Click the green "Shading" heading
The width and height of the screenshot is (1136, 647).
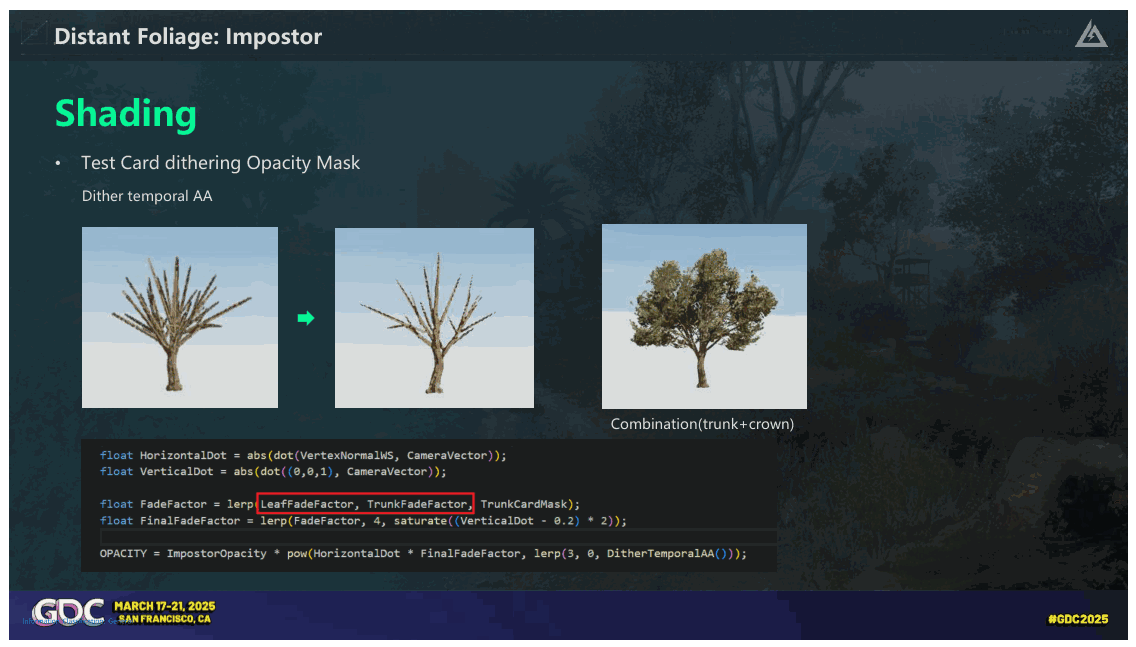pos(126,114)
